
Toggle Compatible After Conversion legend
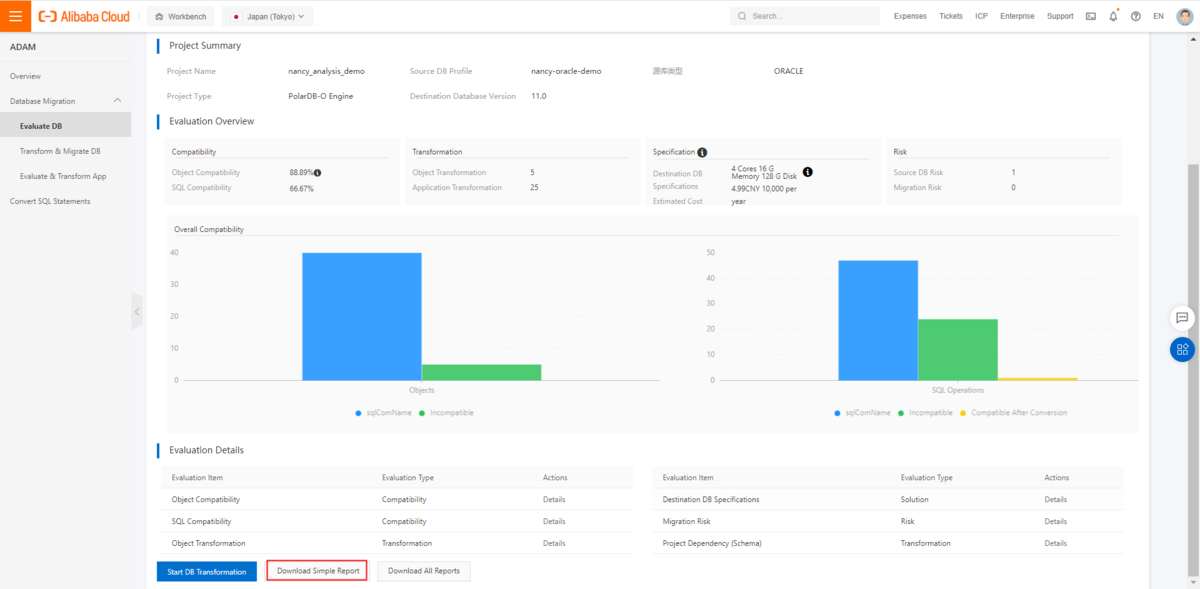(x=1014, y=412)
